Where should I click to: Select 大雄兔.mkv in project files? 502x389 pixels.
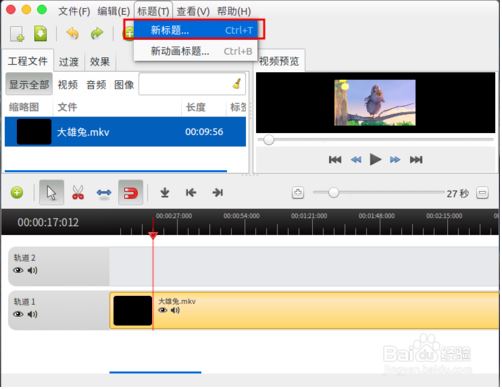click(125, 132)
